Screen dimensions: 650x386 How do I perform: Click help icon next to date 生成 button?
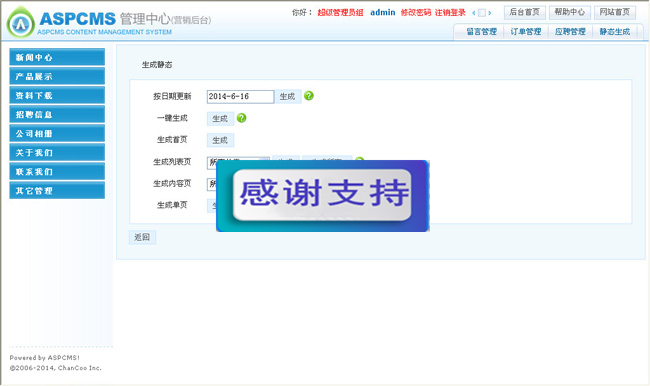[309, 96]
